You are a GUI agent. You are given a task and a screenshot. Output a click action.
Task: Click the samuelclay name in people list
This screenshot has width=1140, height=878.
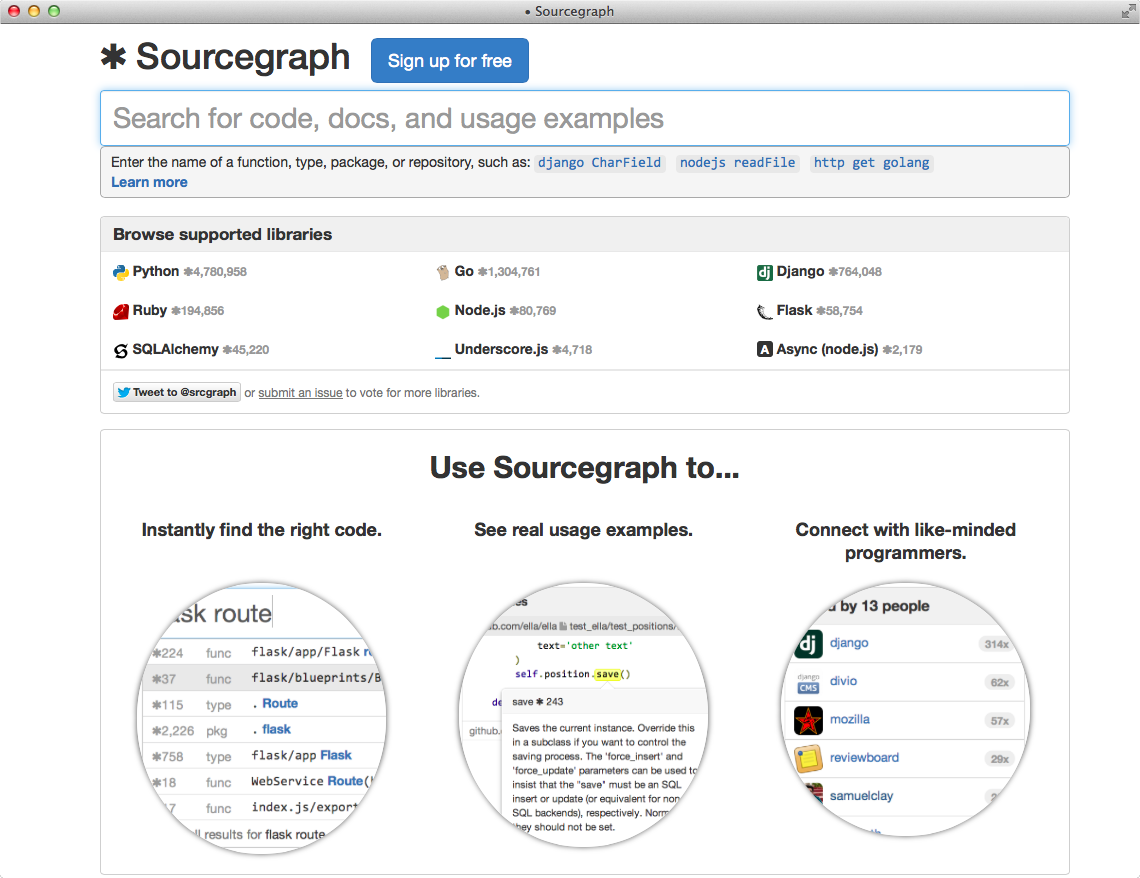click(862, 796)
